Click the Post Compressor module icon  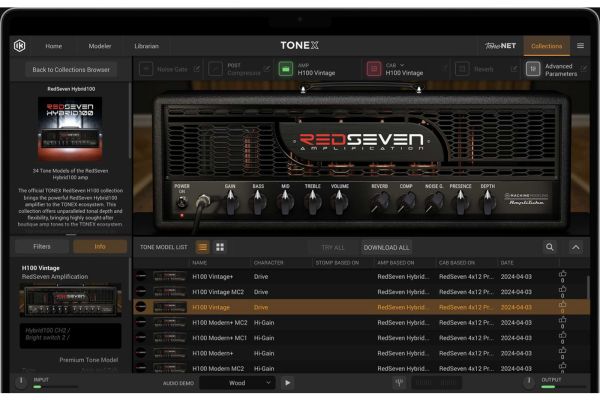[x=215, y=69]
